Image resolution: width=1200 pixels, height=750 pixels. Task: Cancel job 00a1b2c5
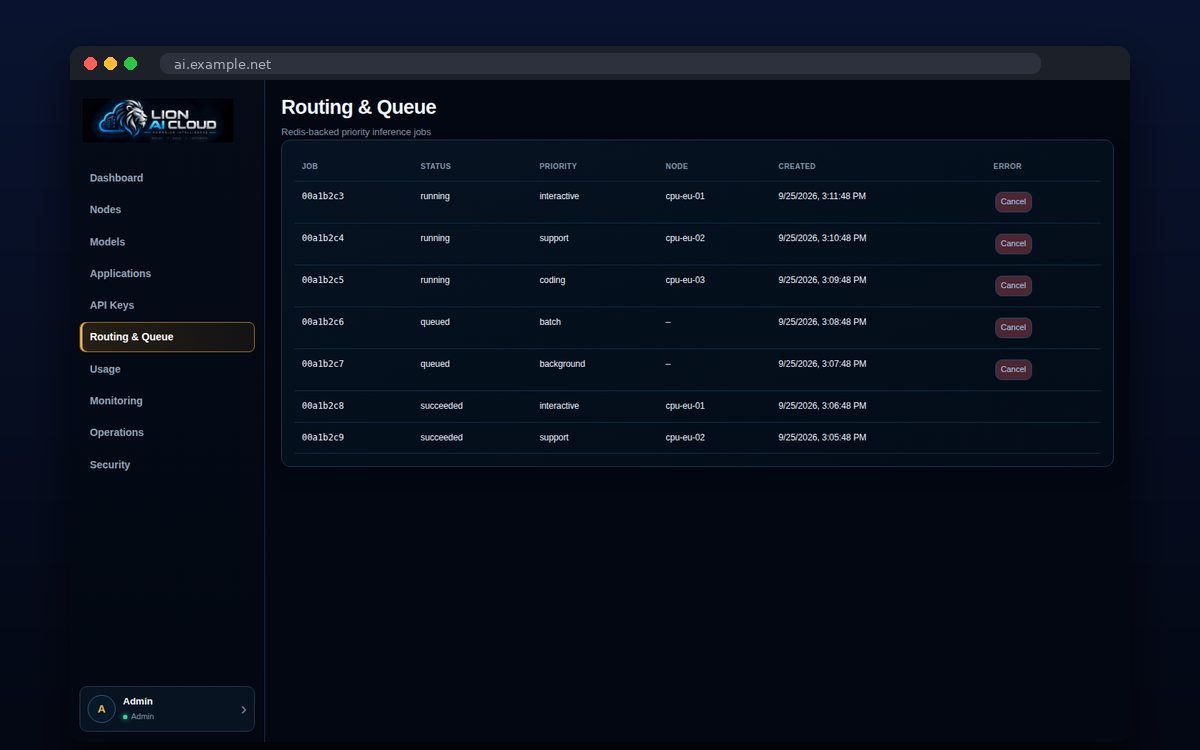(1013, 286)
